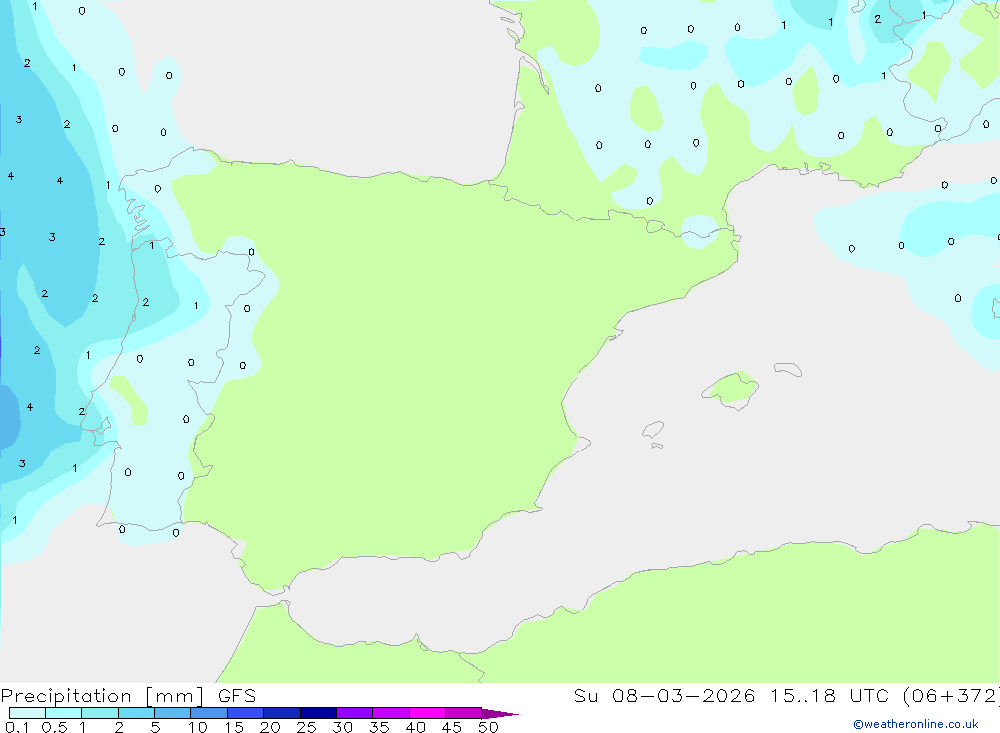The width and height of the screenshot is (1000, 733).
Task: Pick the 1–2 mm legend color box
Action: (99, 713)
